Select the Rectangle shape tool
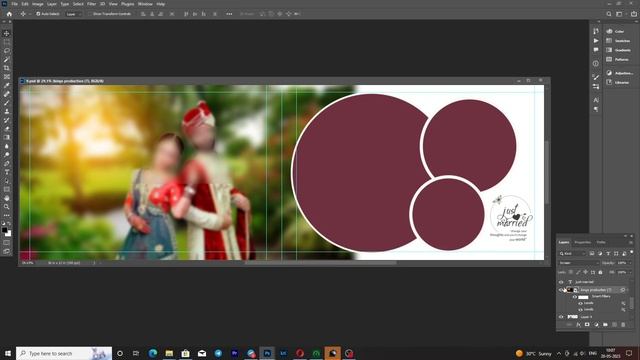Image resolution: width=640 pixels, height=360 pixels. pos(7,189)
